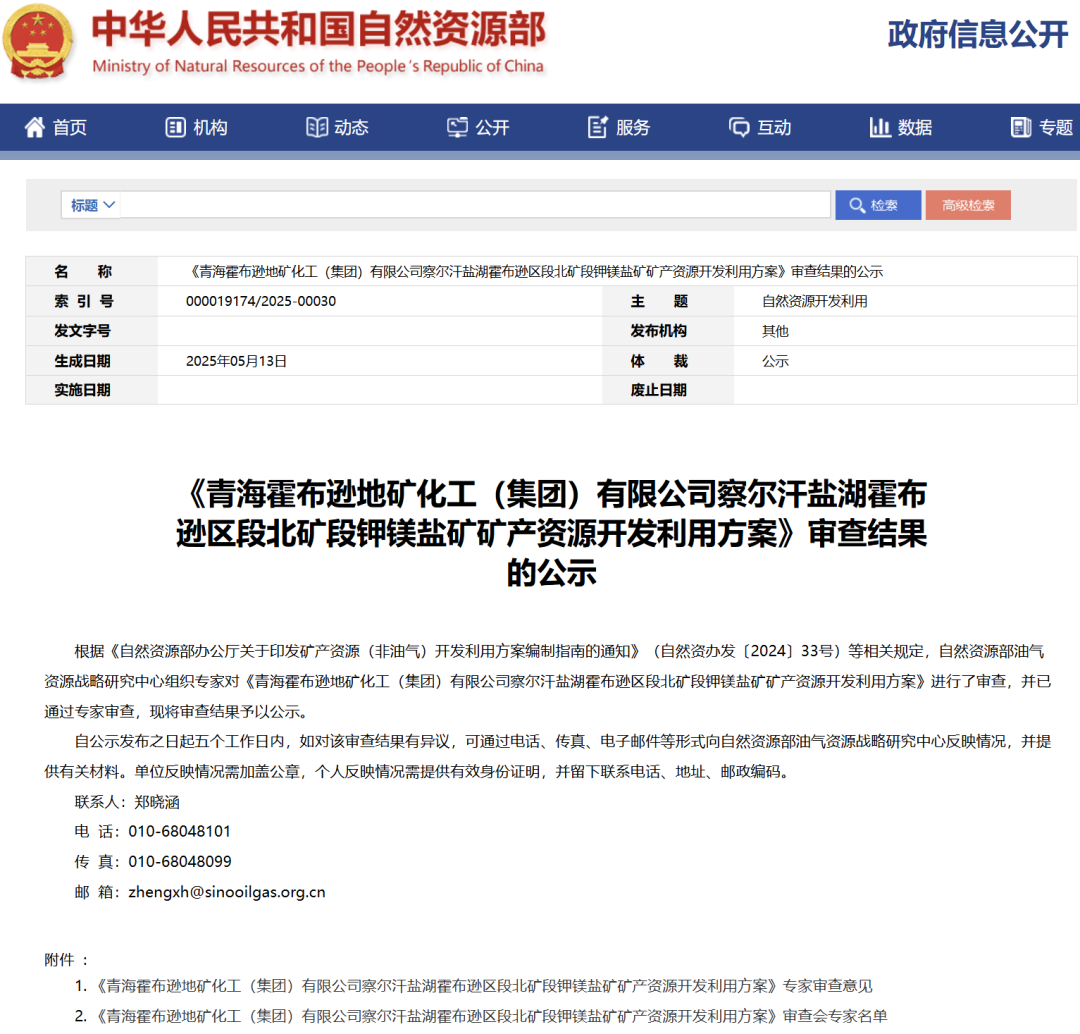Image resolution: width=1080 pixels, height=1034 pixels.
Task: Click the national emblem logo
Action: [x=38, y=41]
